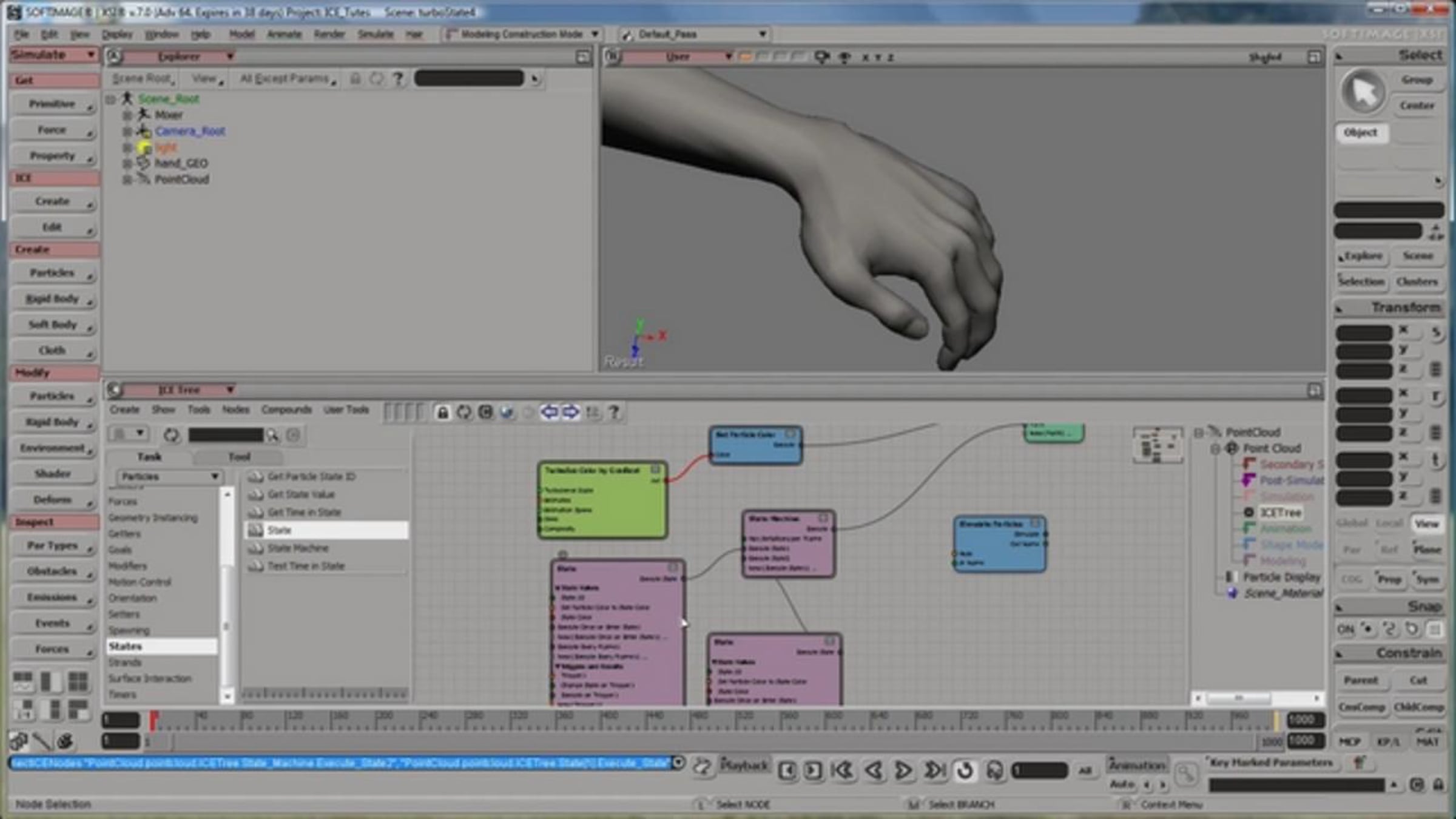
Task: Expand the hand_GEO node in Explorer
Action: (x=127, y=163)
